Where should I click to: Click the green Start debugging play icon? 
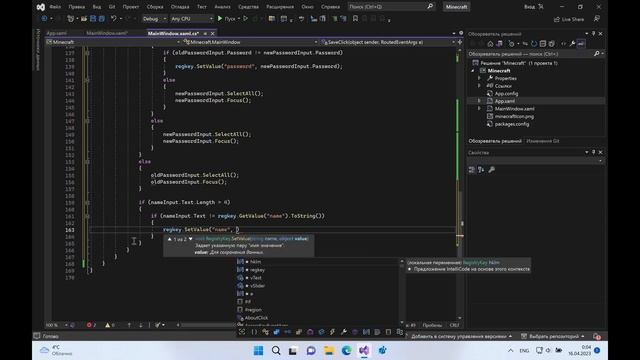click(220, 19)
